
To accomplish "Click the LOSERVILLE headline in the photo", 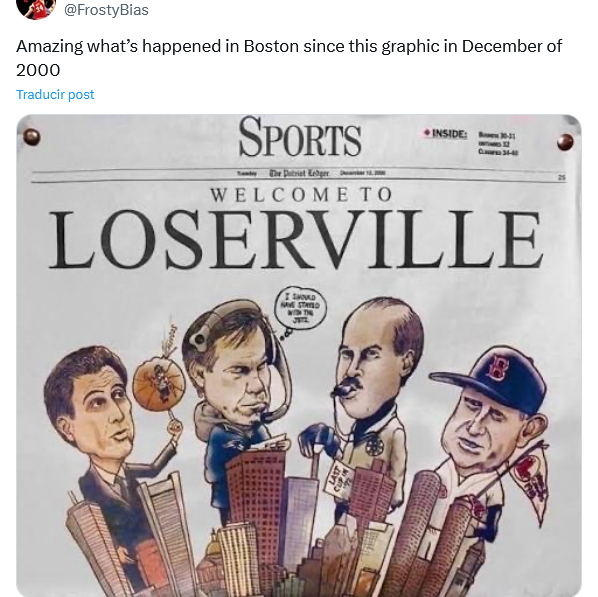I will coord(295,239).
